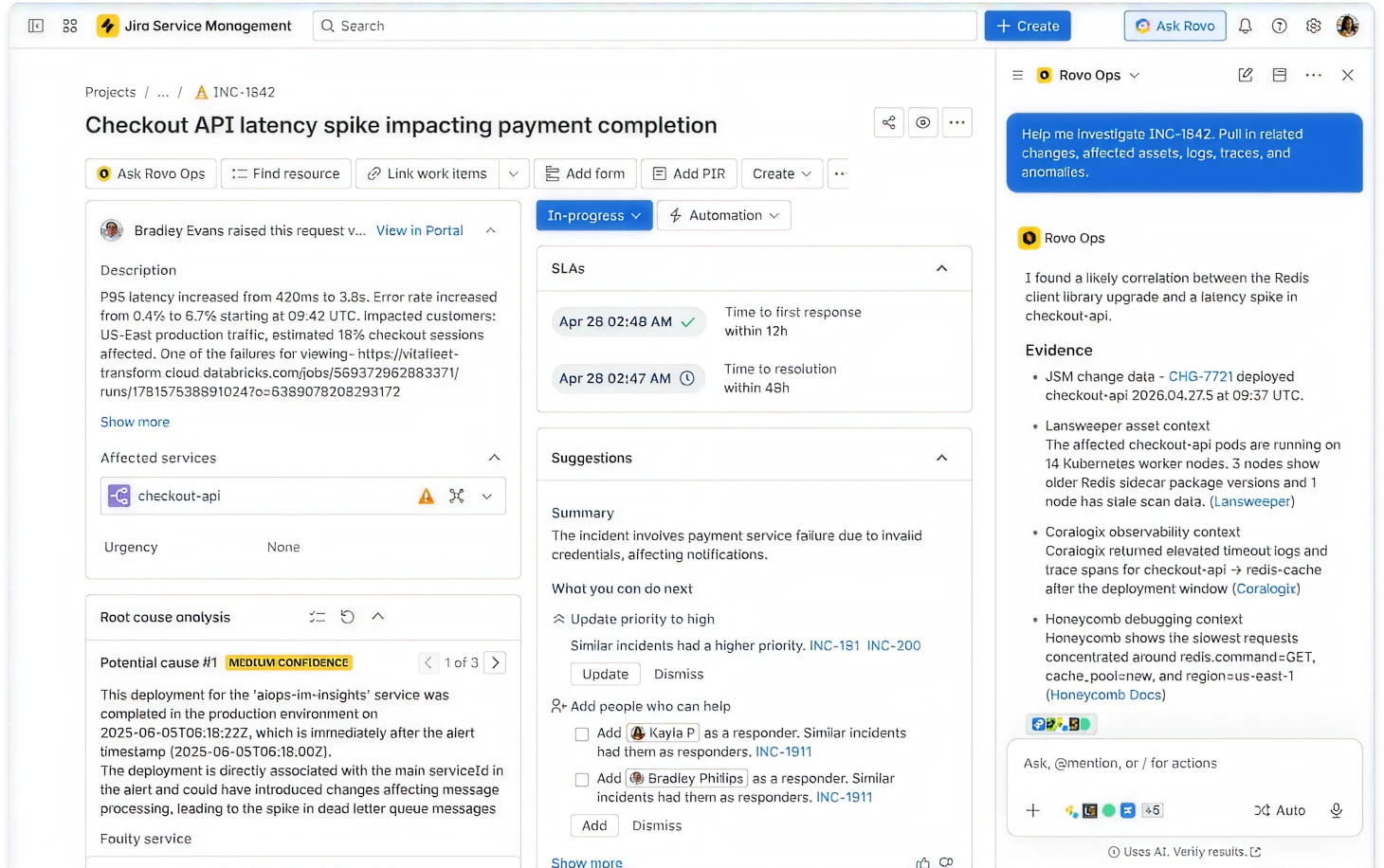Click the +5 tools badge in chat input
Screen dimensions: 1384x868
pos(1152,810)
